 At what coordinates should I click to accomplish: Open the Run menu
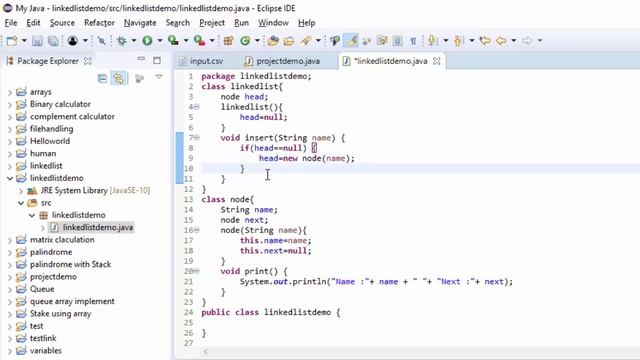[241, 23]
